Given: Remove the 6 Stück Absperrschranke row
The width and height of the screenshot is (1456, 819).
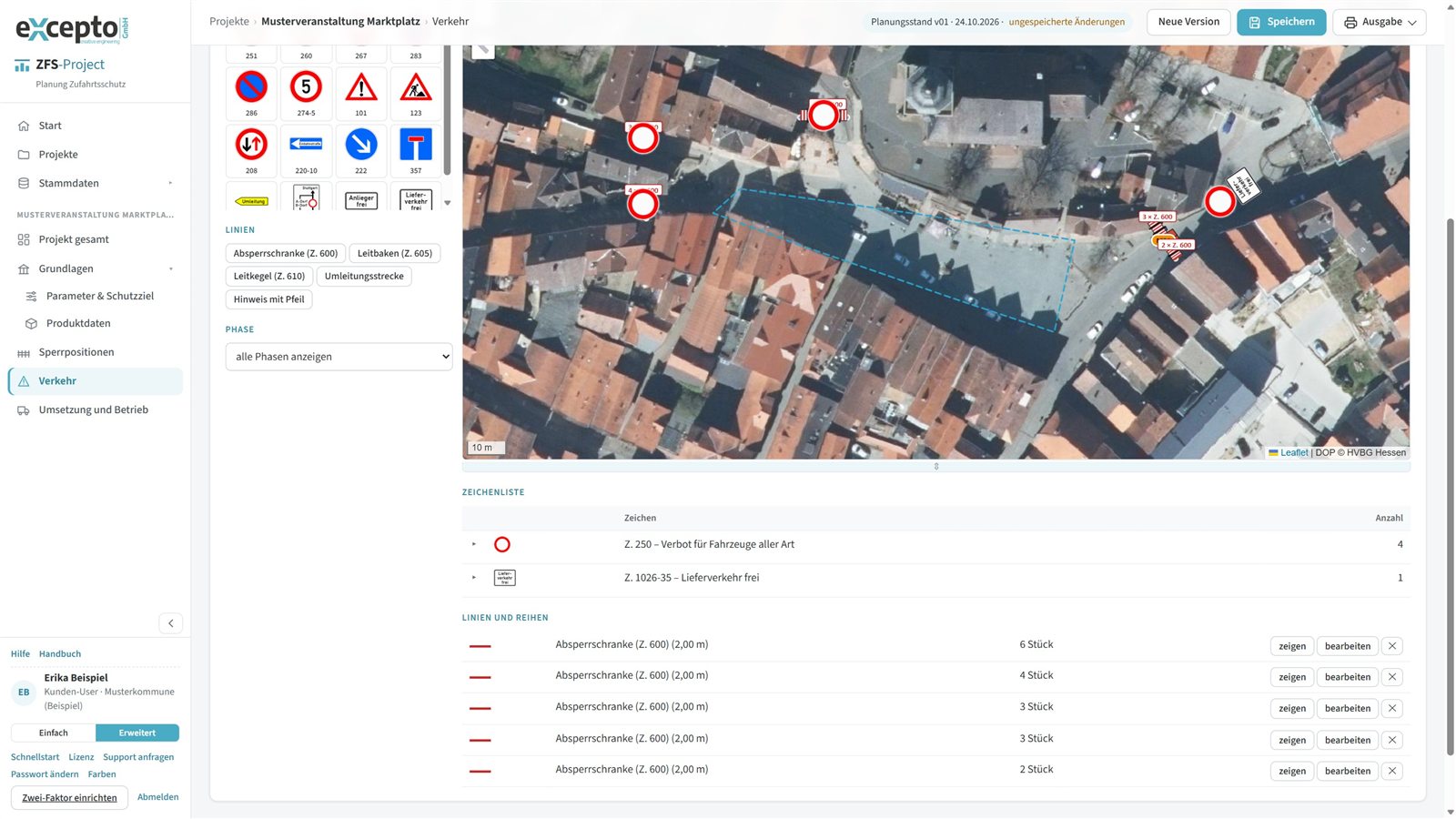Looking at the screenshot, I should [x=1392, y=646].
